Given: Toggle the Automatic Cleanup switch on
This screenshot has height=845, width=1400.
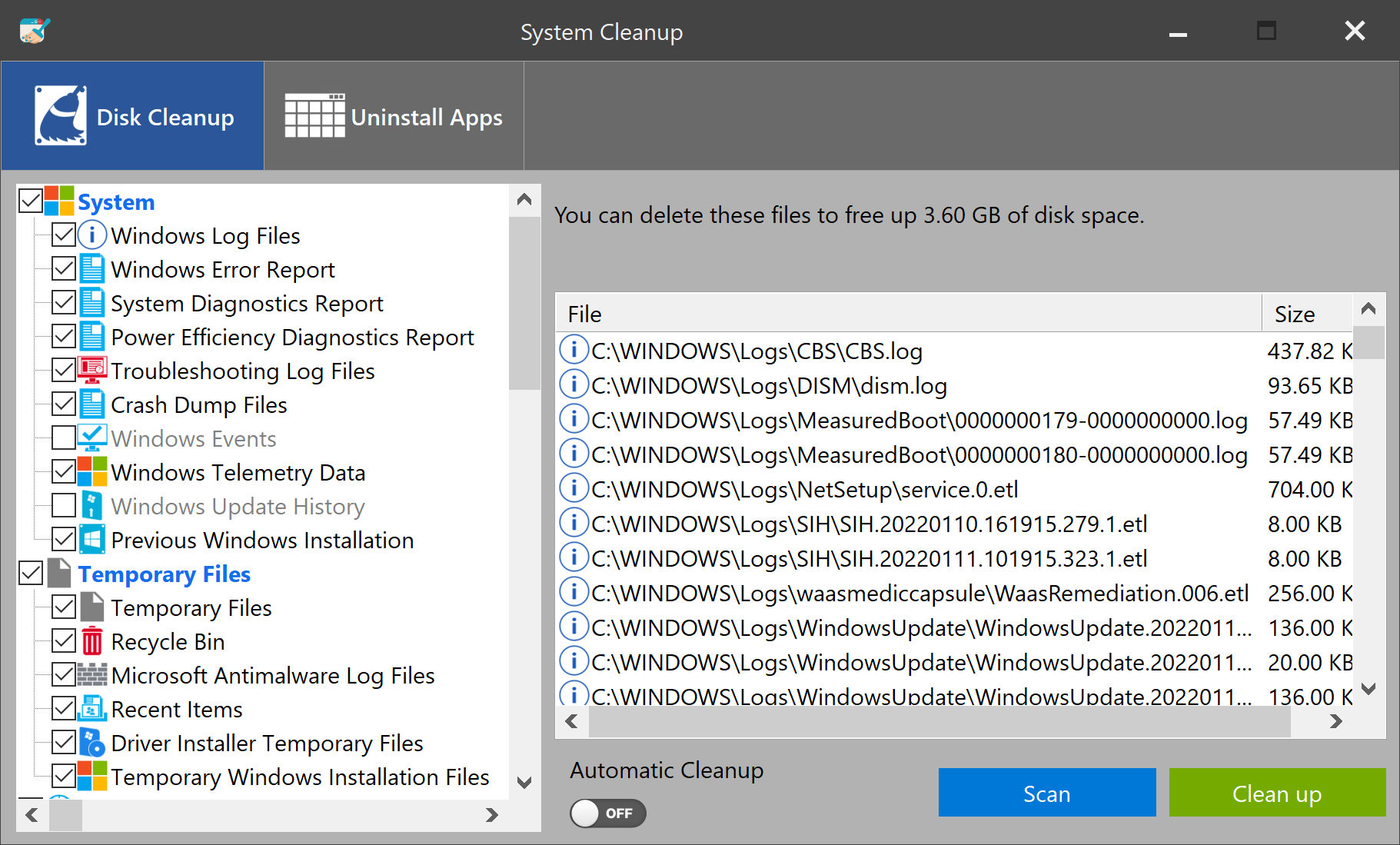Looking at the screenshot, I should coord(607,813).
